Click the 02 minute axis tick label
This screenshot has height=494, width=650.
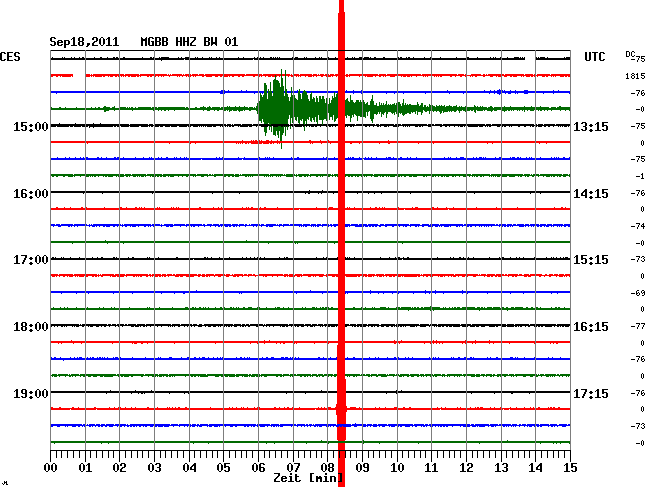(x=119, y=468)
